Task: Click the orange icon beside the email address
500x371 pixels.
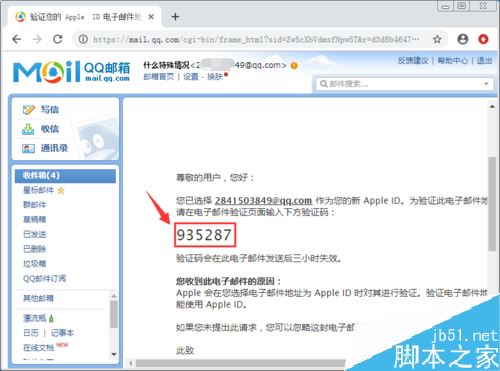Action: [294, 66]
